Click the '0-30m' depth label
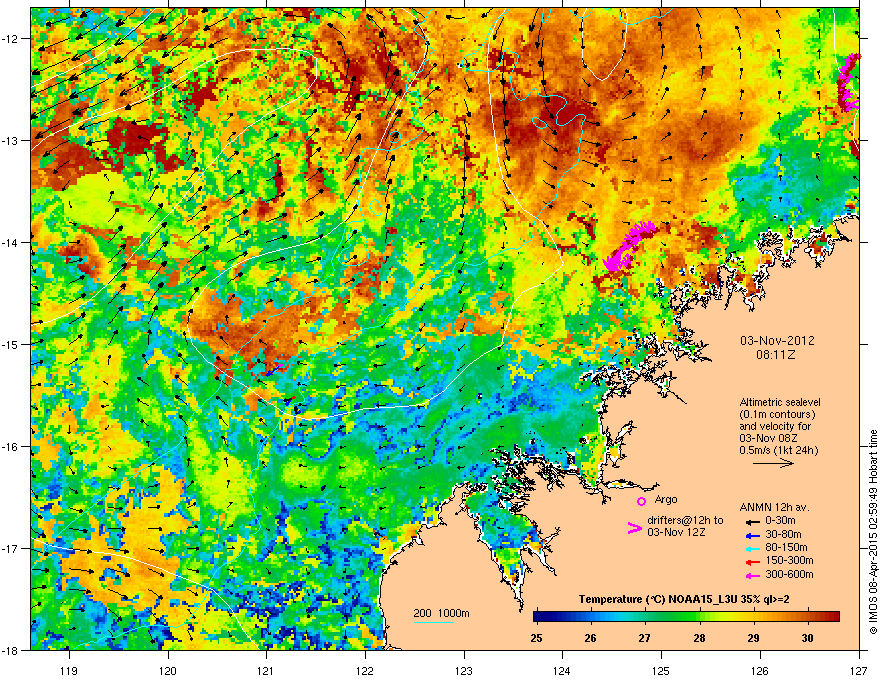 (780, 521)
